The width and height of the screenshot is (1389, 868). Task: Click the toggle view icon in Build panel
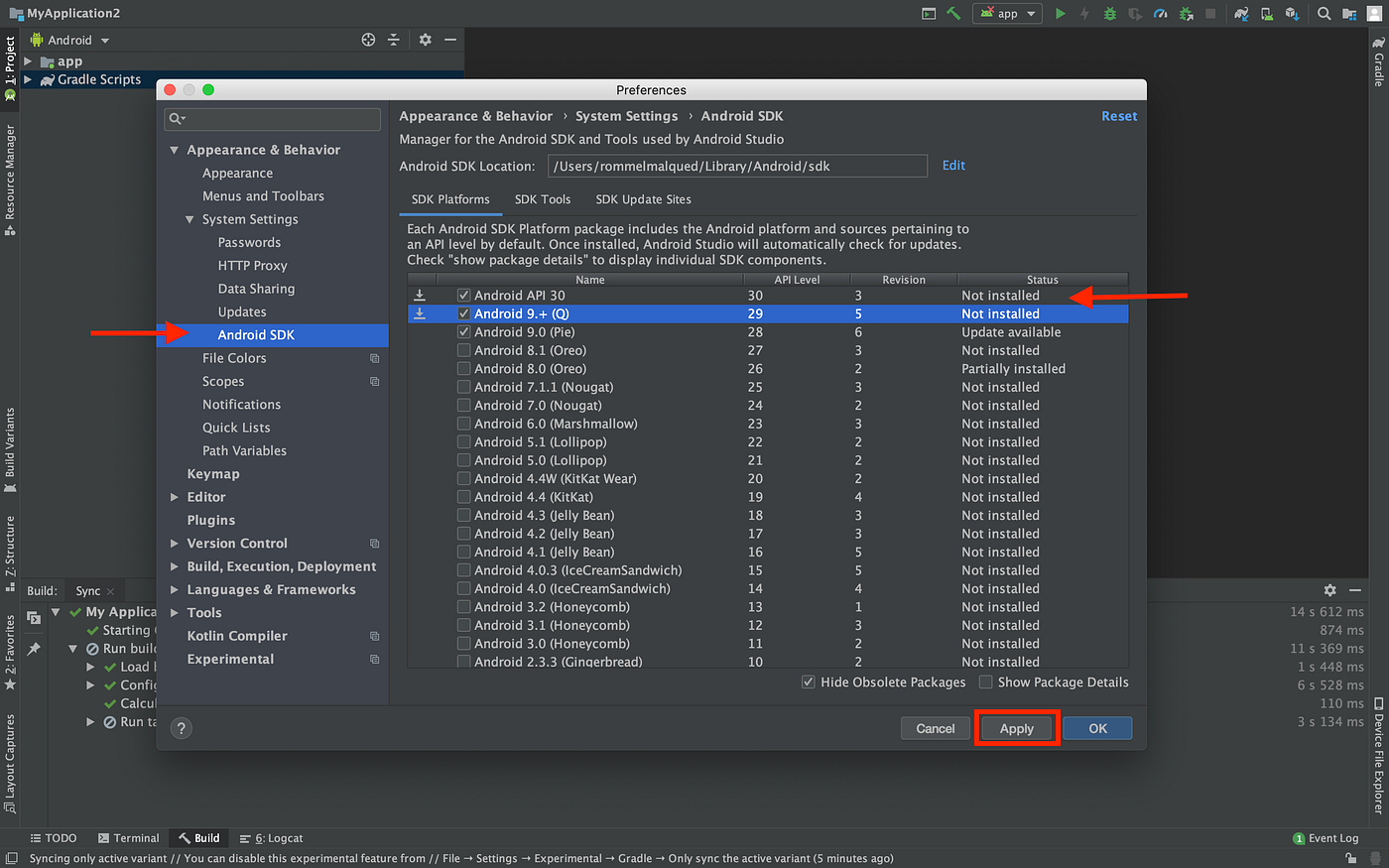34,618
